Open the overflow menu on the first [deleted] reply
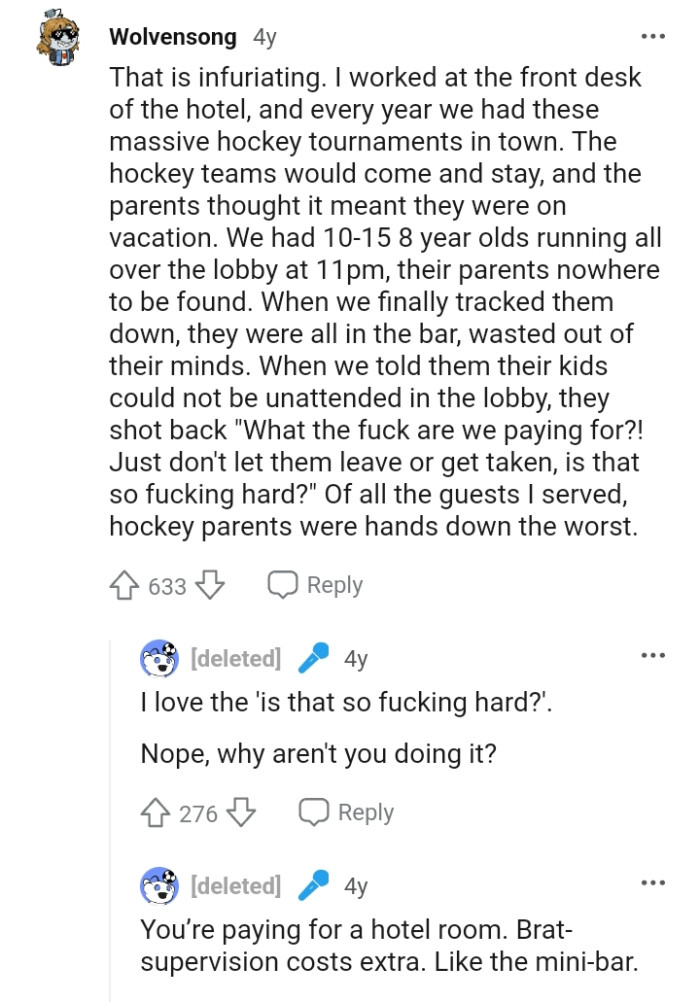700x1002 pixels. 653,655
